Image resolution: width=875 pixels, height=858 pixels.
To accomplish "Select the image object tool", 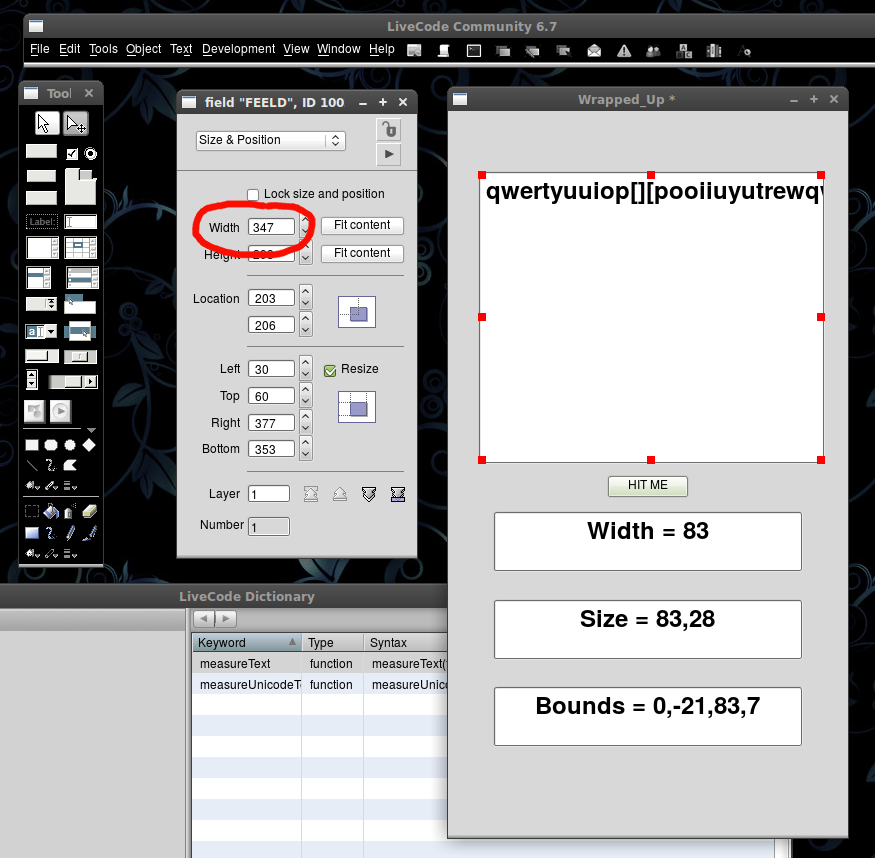I will pos(34,412).
